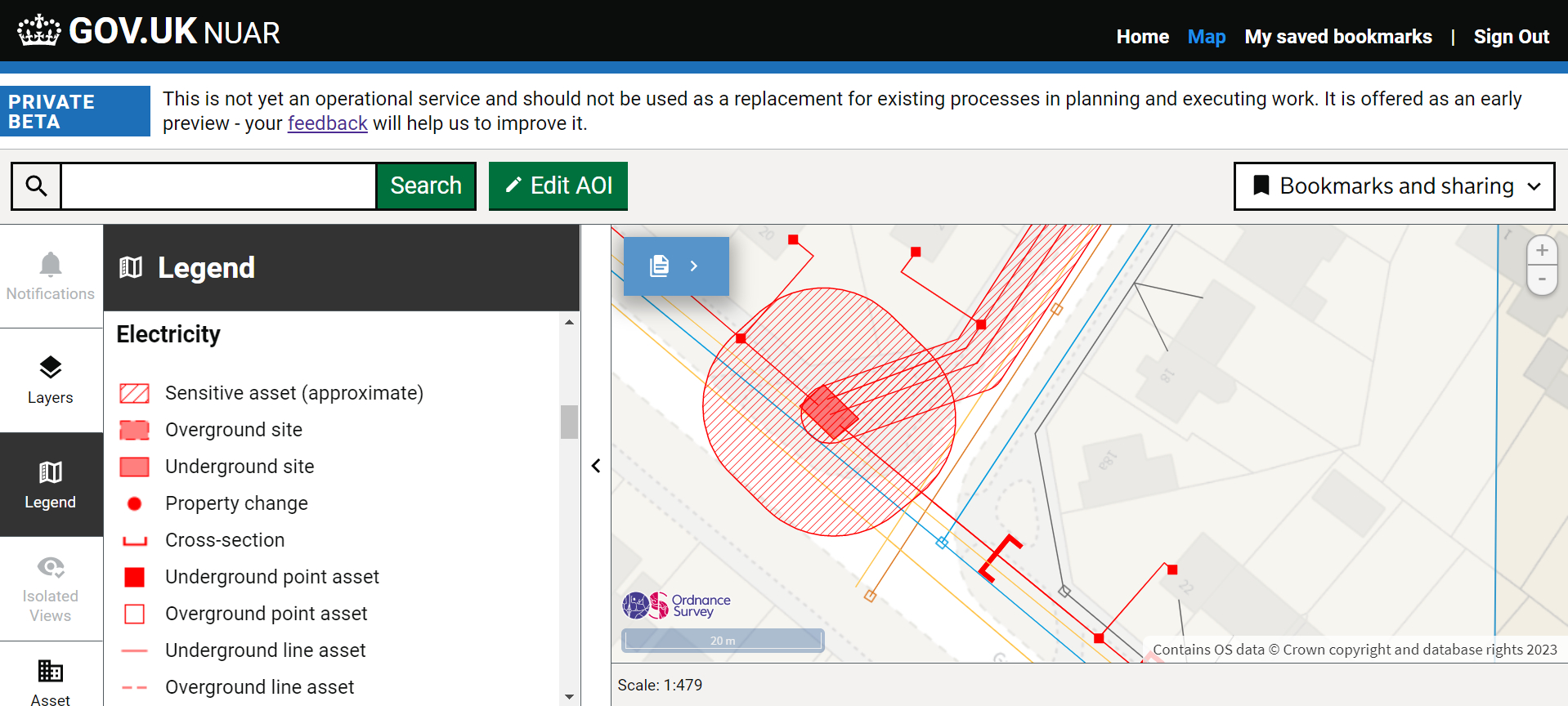This screenshot has width=1568, height=706.
Task: Open the Notifications bell panel
Action: click(51, 276)
